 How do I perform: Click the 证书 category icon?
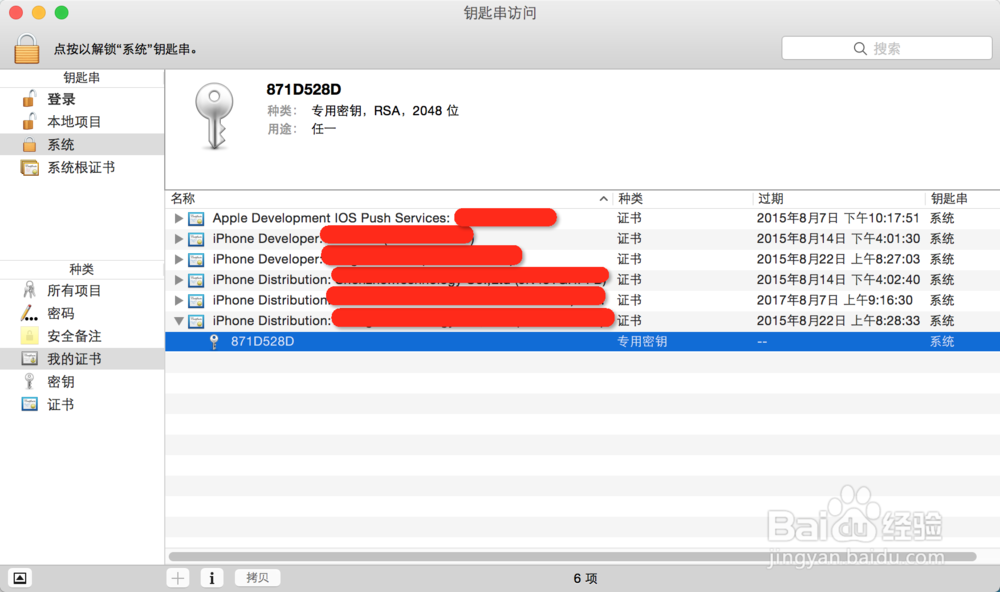pyautogui.click(x=29, y=404)
